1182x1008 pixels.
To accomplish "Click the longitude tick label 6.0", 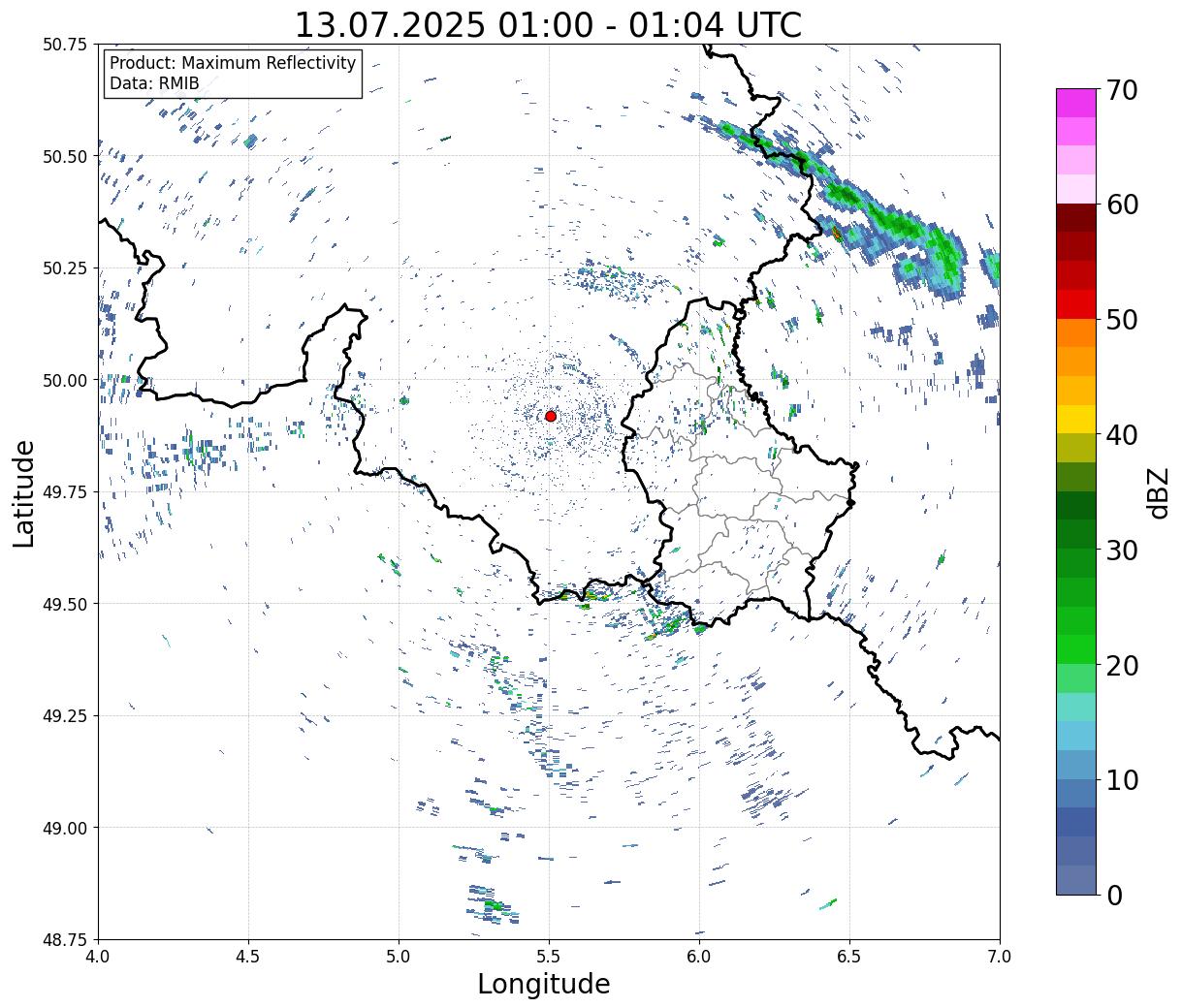I will tap(699, 957).
